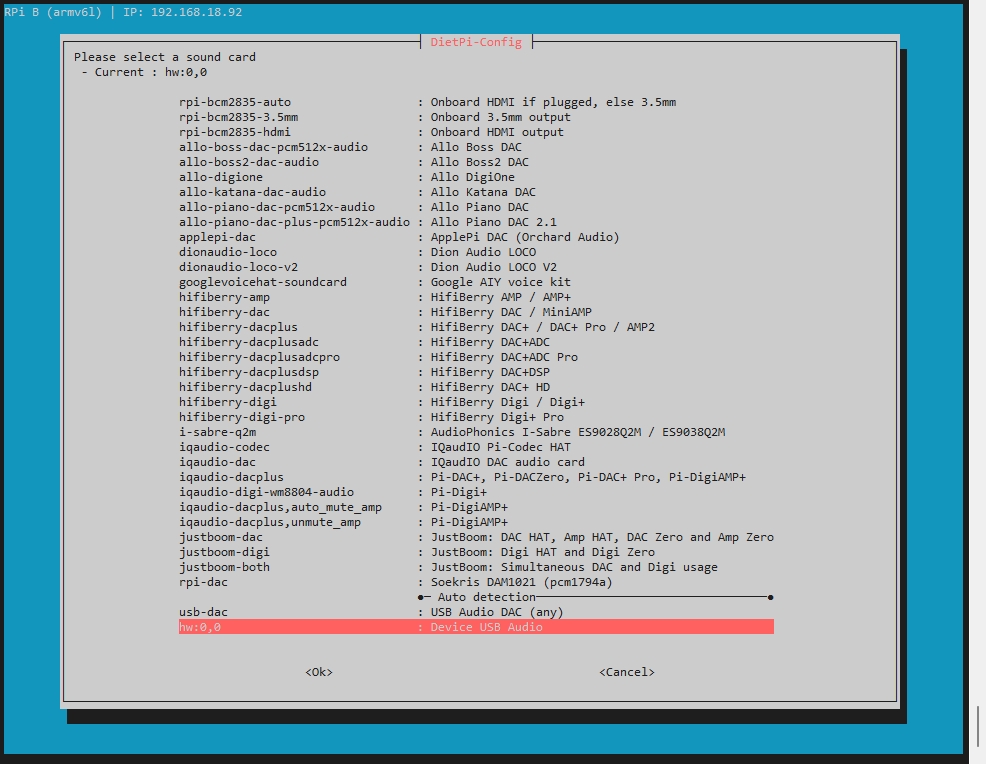Choose iqaudio-codec Pi-Codec HAT
Viewport: 986px width, 764px height.
point(476,447)
